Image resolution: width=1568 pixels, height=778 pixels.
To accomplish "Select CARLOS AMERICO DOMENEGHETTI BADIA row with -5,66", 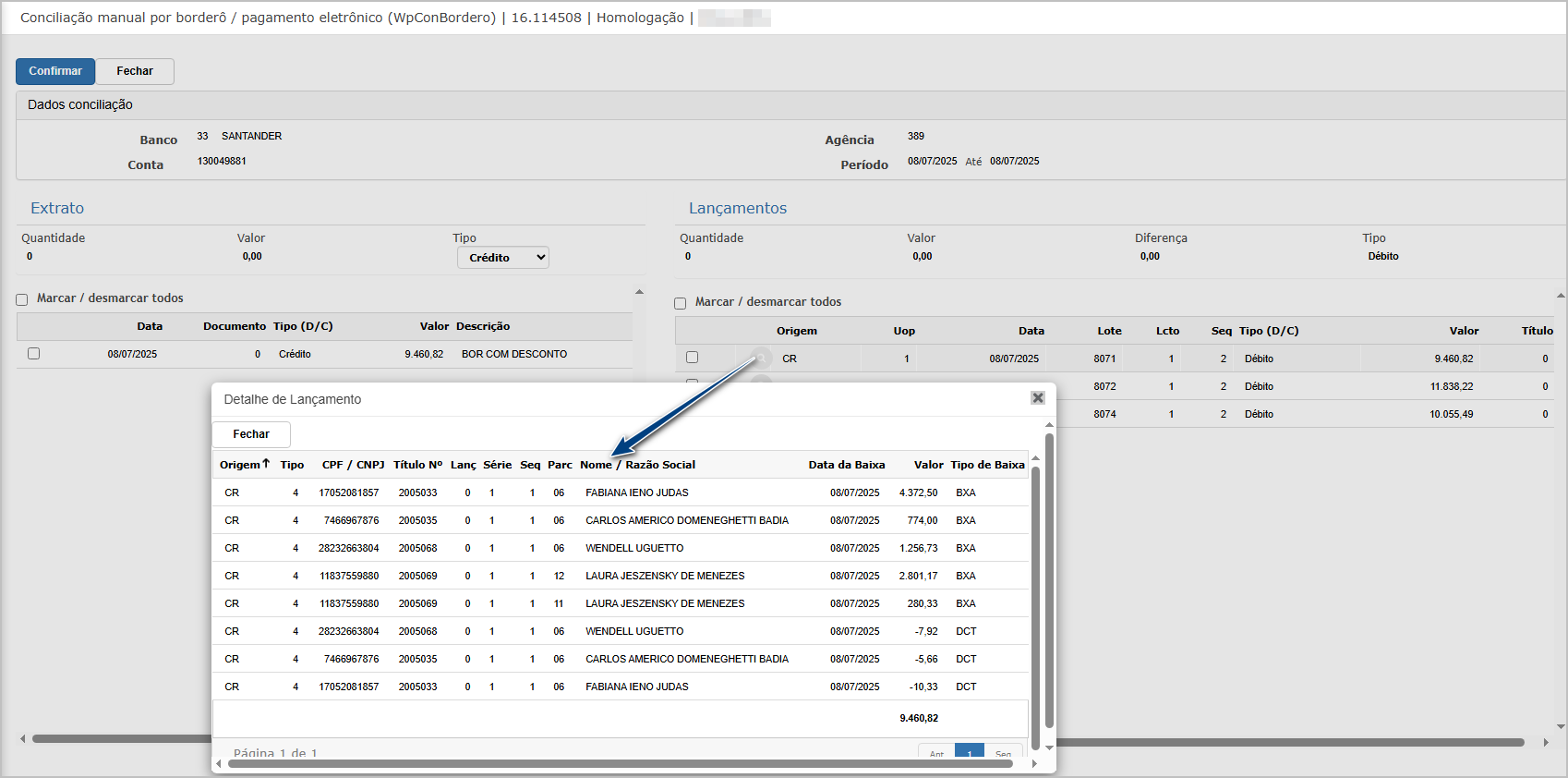I will point(621,659).
